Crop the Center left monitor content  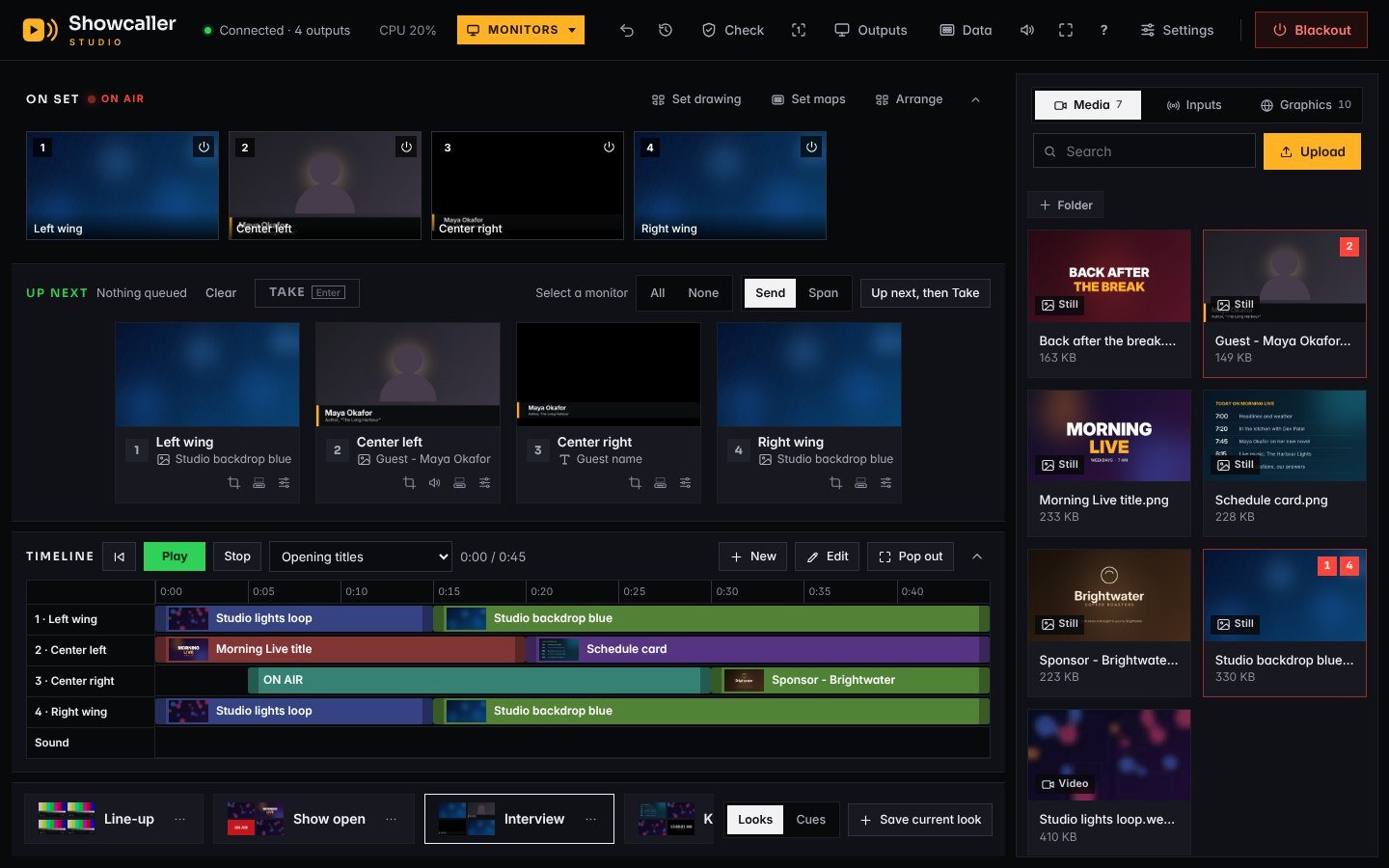(409, 482)
